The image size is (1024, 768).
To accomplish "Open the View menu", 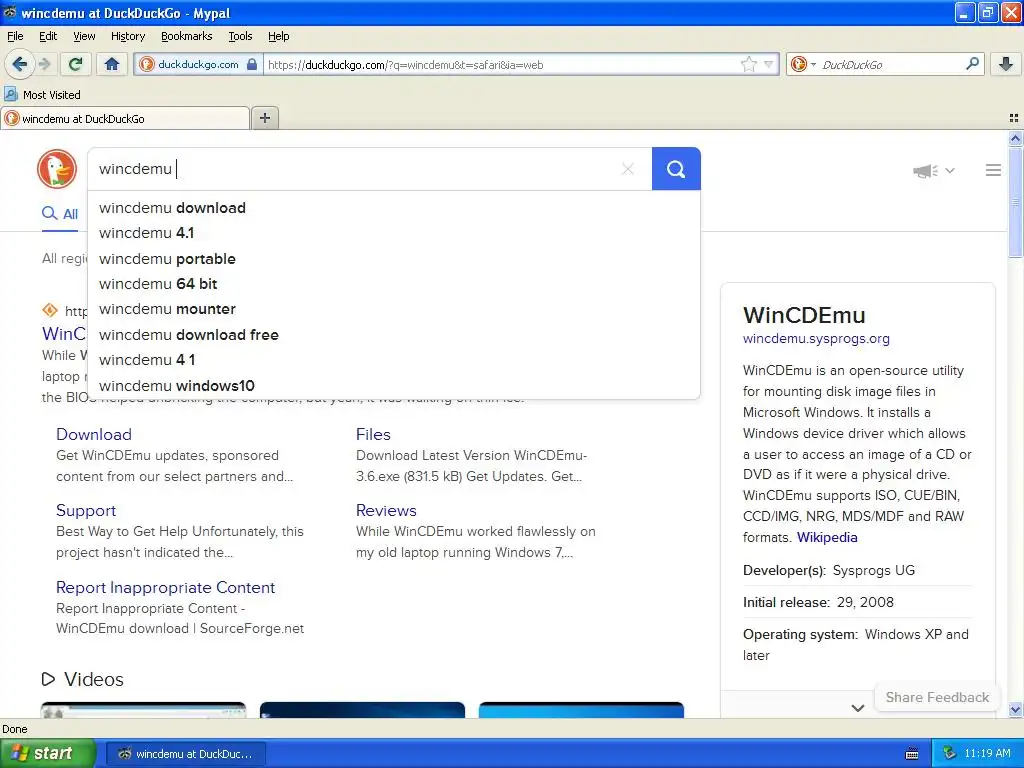I will (84, 36).
